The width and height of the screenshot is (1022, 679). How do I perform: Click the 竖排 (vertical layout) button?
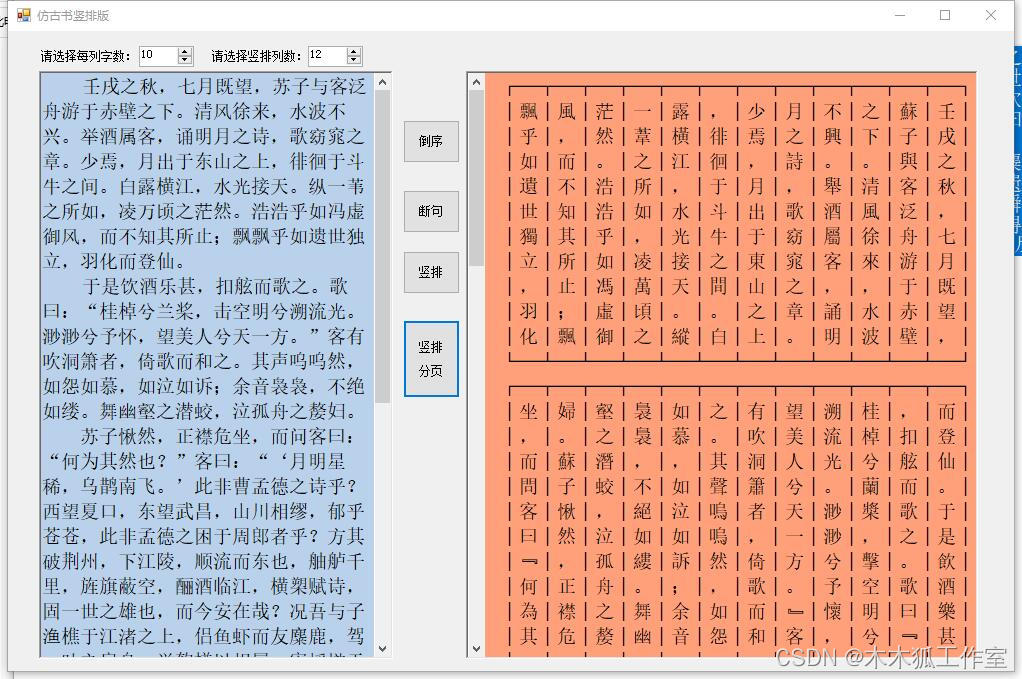click(431, 272)
